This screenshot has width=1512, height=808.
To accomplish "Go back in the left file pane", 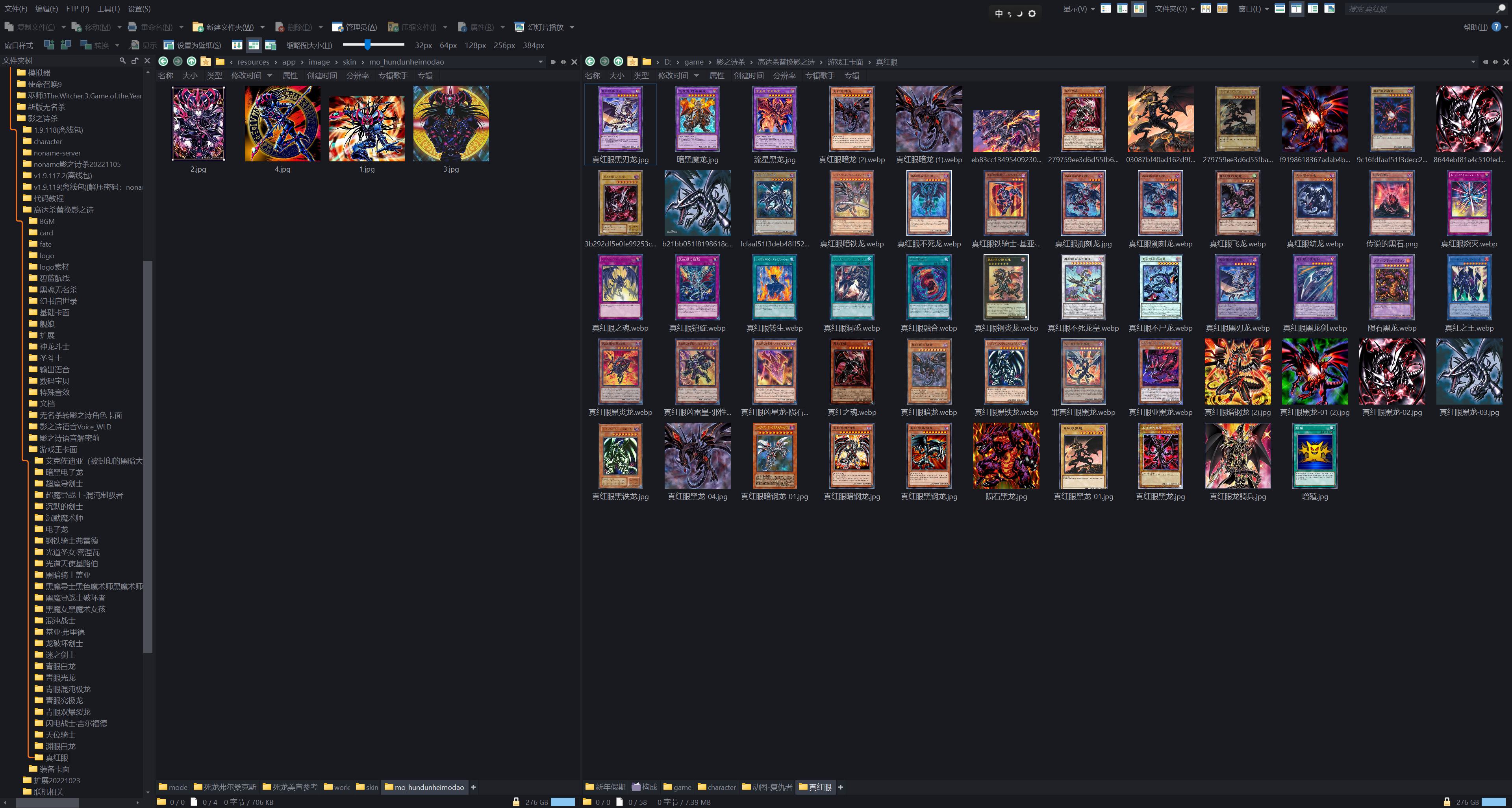I will click(163, 62).
